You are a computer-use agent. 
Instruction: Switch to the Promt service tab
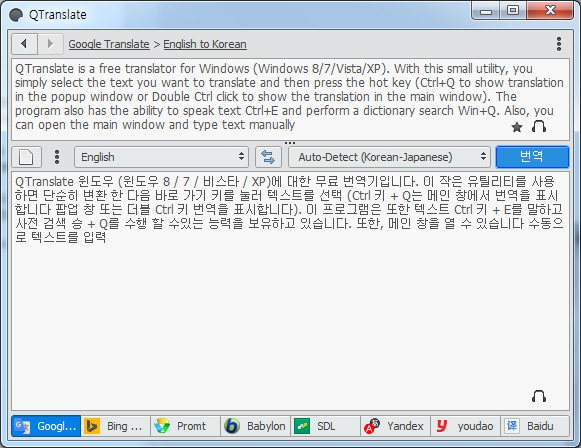point(185,426)
